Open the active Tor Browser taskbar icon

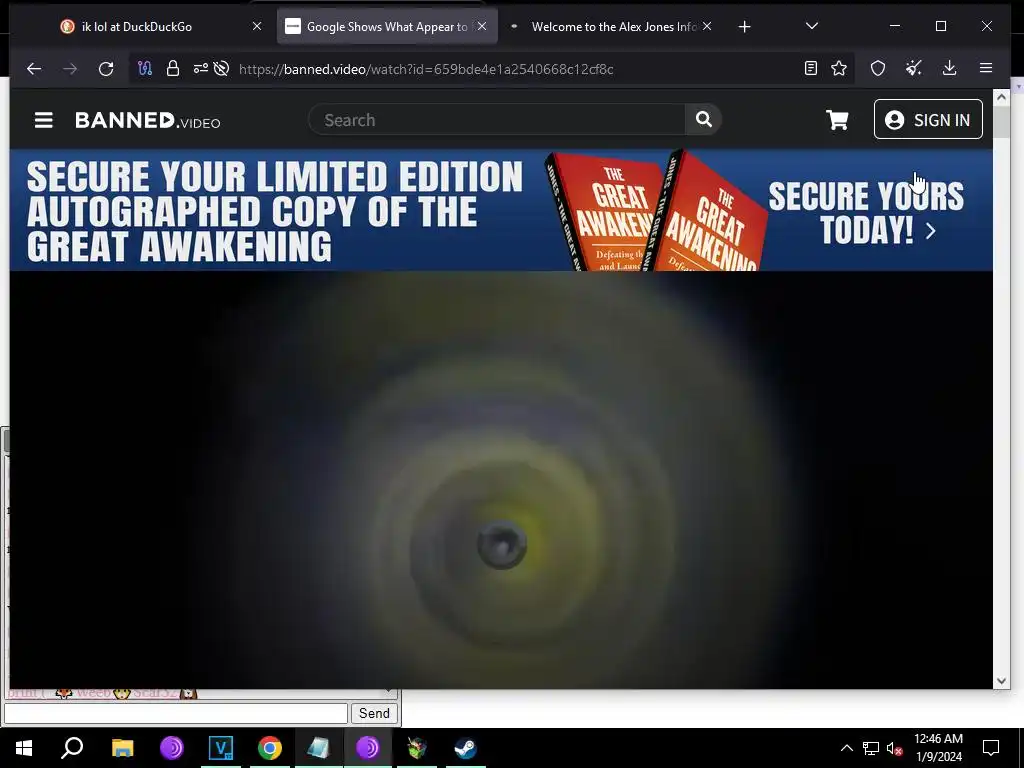point(368,748)
